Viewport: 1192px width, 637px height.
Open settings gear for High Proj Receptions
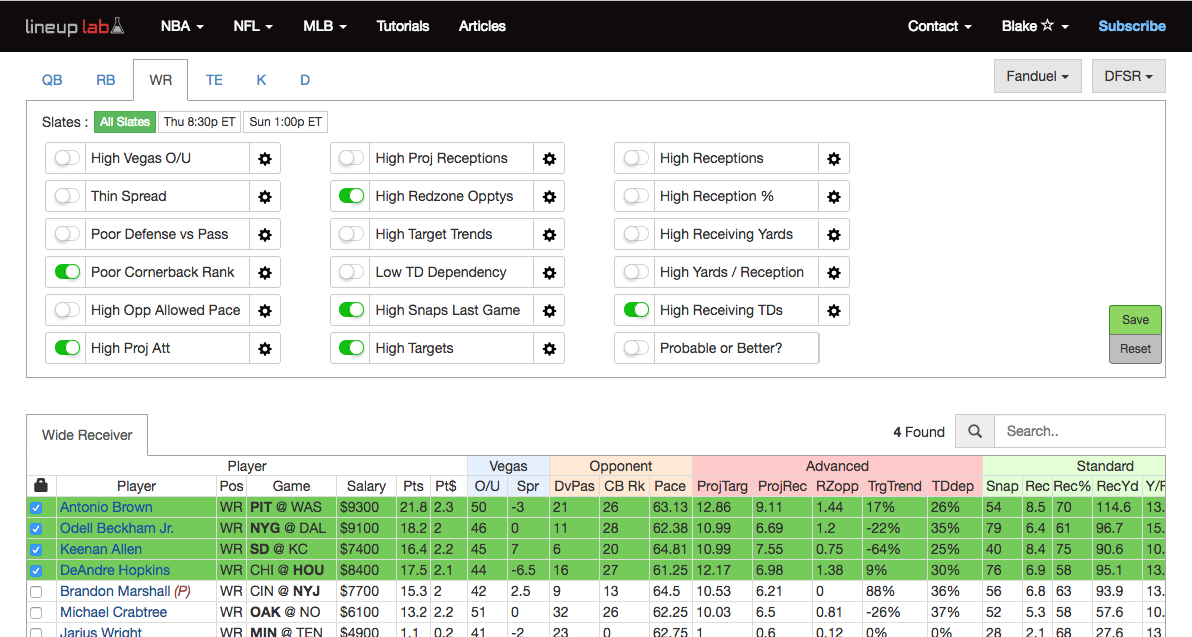coord(549,159)
